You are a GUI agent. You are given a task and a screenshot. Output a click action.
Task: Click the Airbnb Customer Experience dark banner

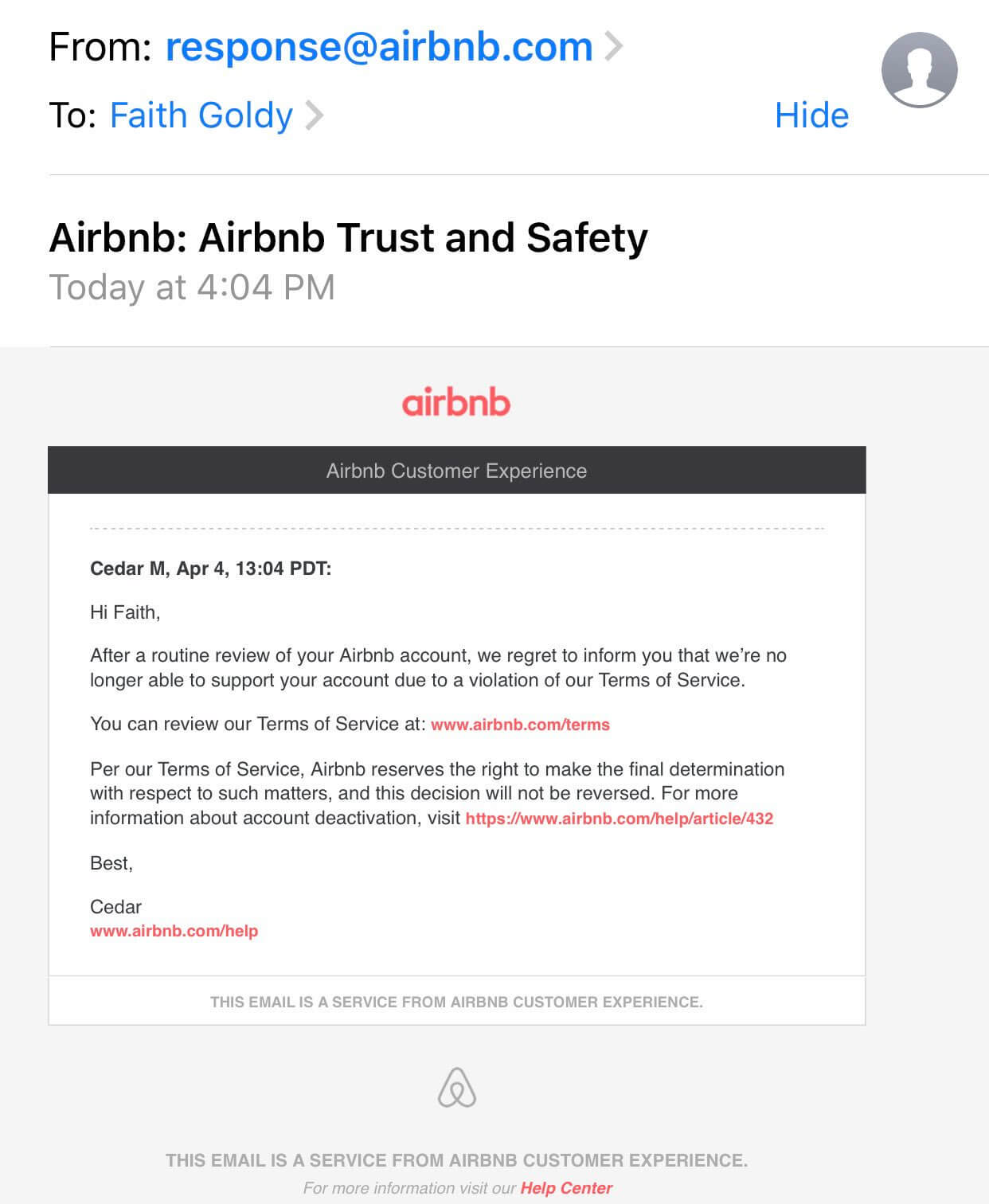(x=457, y=470)
